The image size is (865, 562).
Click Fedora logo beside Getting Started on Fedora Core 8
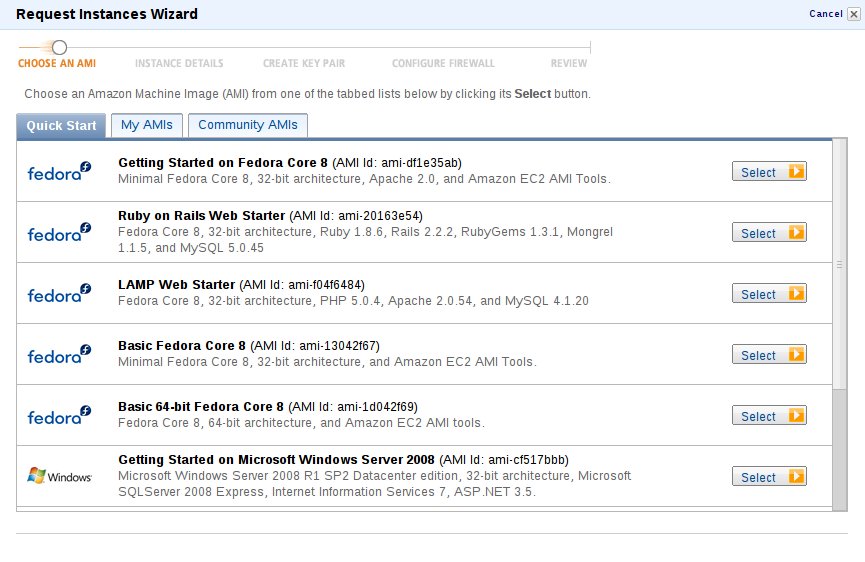point(59,172)
